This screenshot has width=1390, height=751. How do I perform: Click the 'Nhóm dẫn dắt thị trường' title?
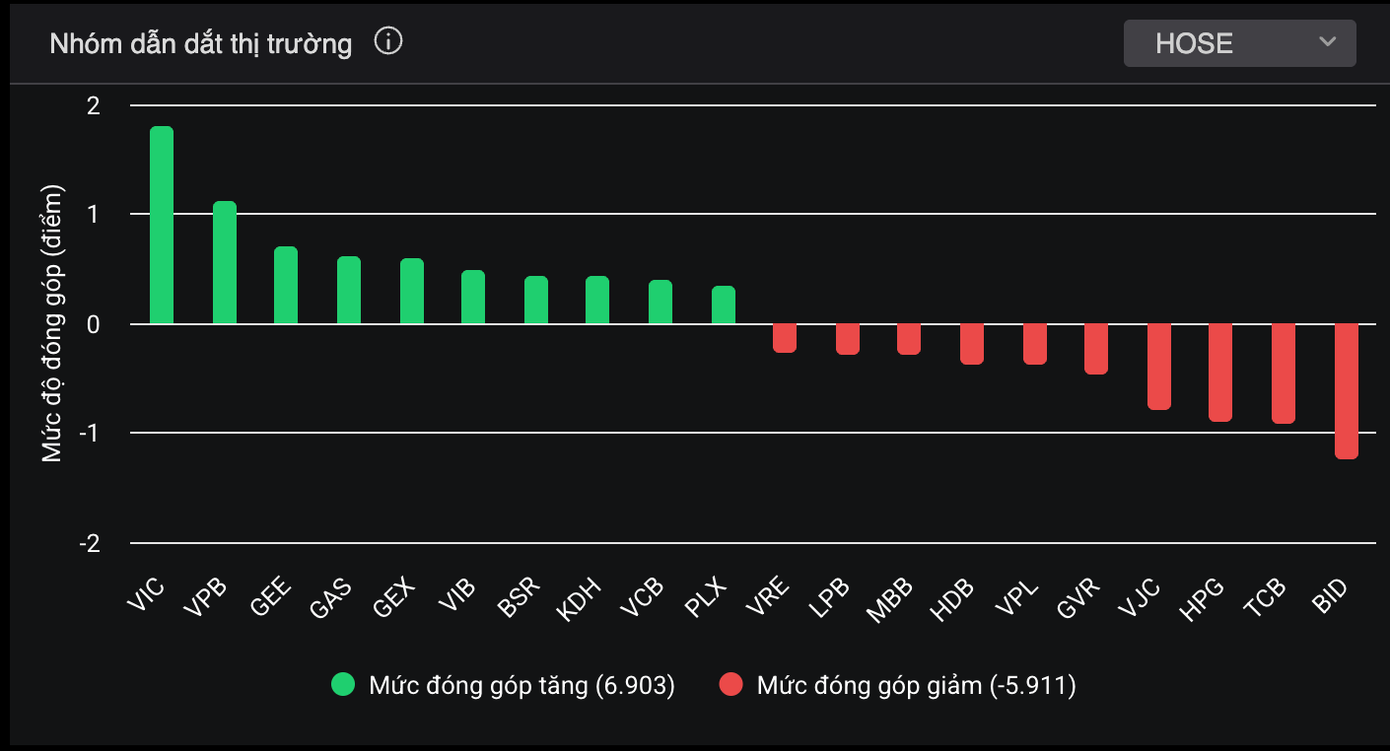201,44
